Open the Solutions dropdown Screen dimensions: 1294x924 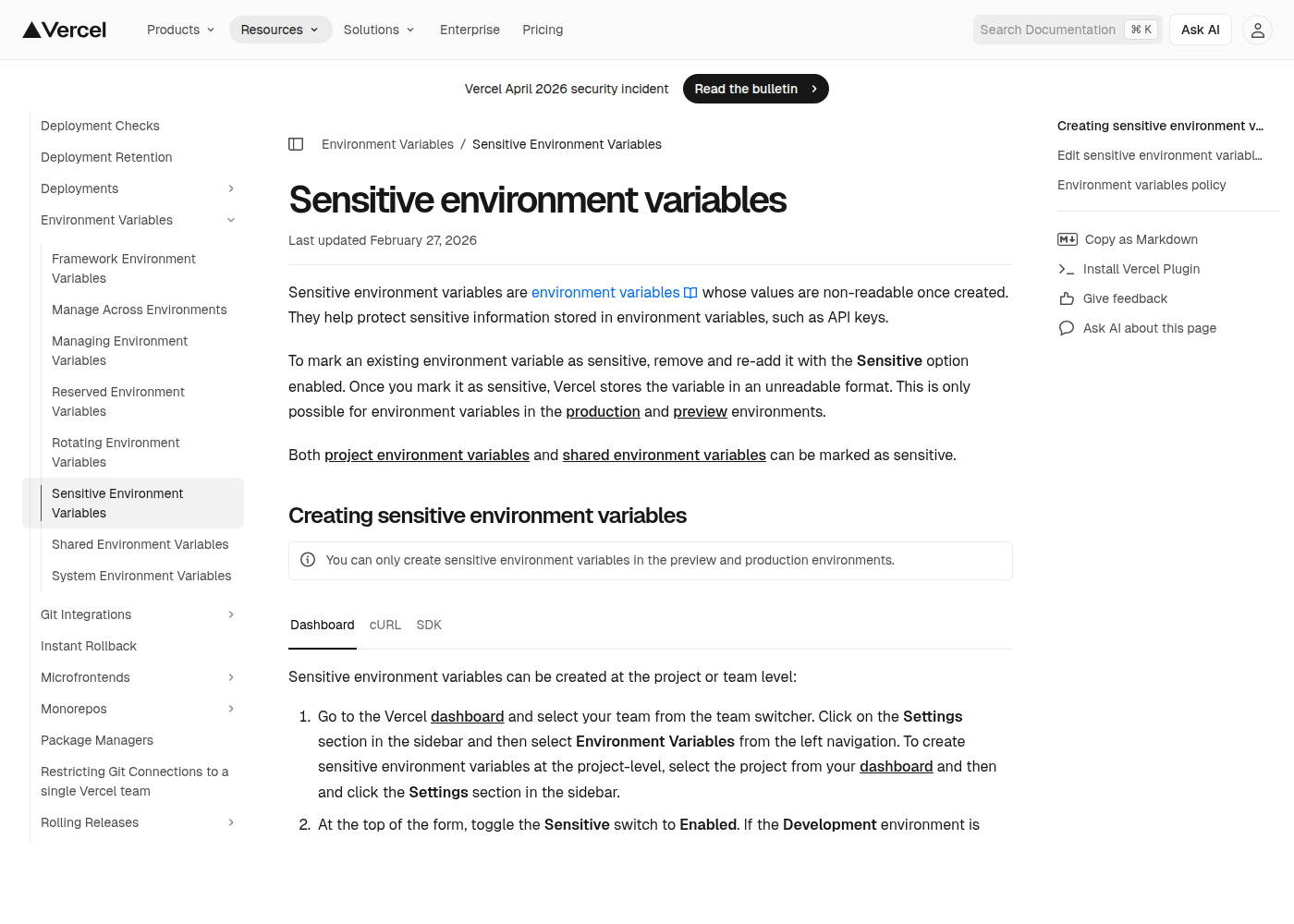pos(379,30)
